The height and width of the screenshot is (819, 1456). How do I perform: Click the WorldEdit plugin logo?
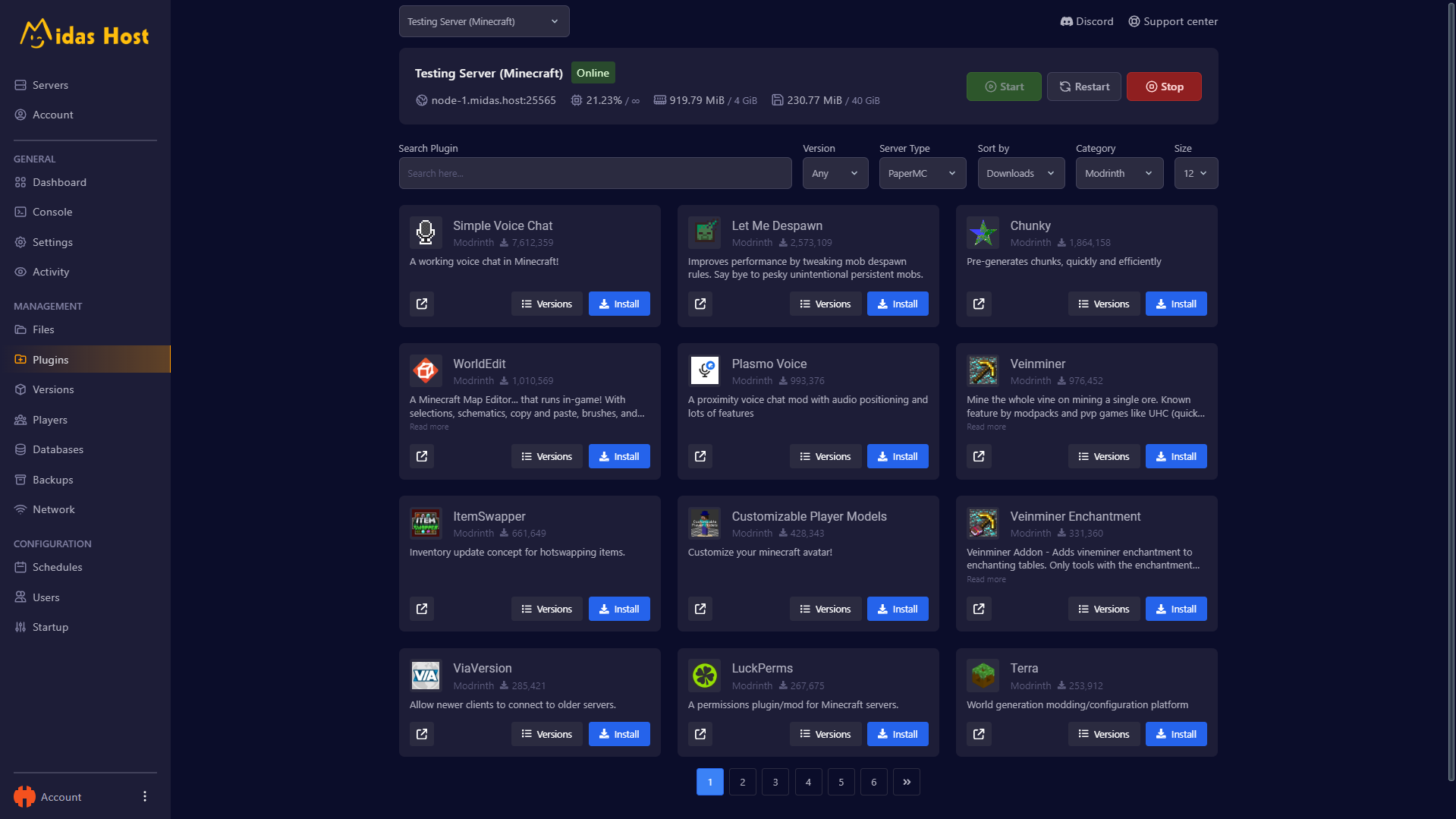pos(426,370)
